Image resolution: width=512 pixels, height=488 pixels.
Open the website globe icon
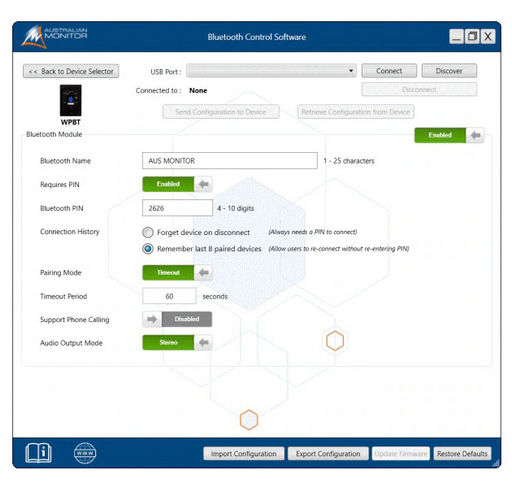pyautogui.click(x=85, y=453)
